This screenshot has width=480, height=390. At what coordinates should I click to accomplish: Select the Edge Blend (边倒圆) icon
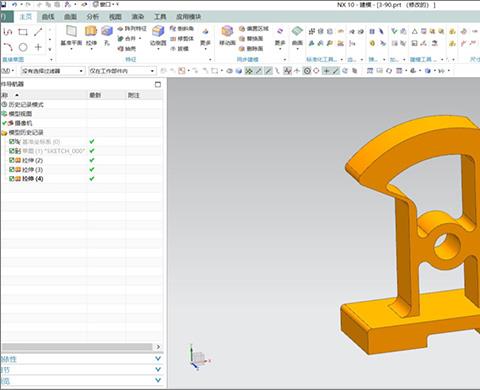point(158,31)
